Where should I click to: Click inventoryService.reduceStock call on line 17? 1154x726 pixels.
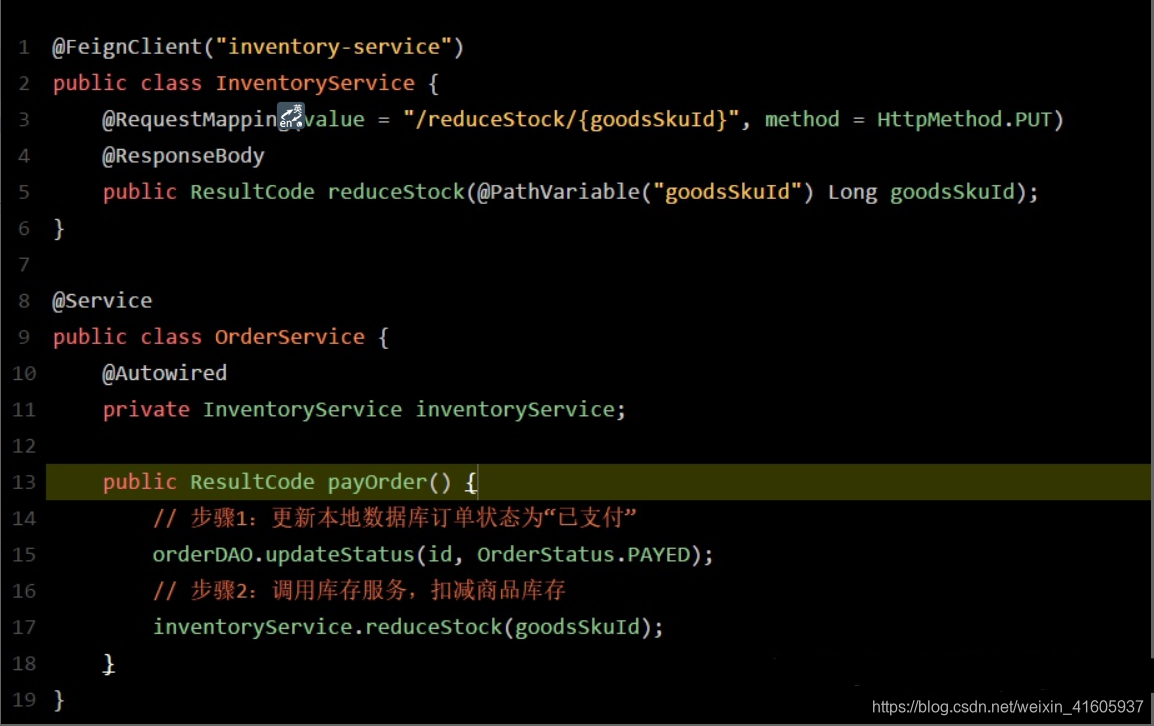click(327, 627)
